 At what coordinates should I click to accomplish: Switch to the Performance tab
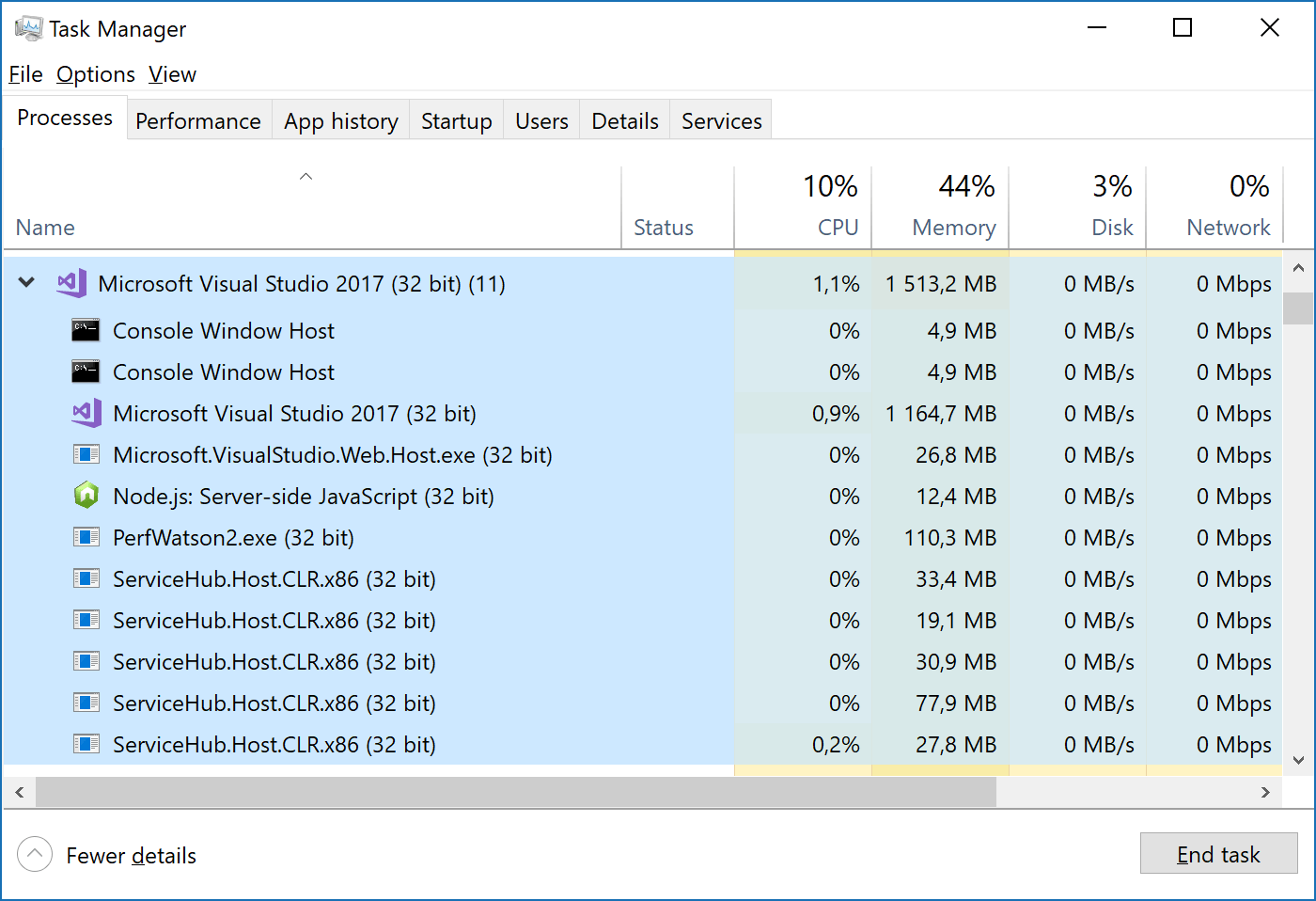[x=198, y=120]
